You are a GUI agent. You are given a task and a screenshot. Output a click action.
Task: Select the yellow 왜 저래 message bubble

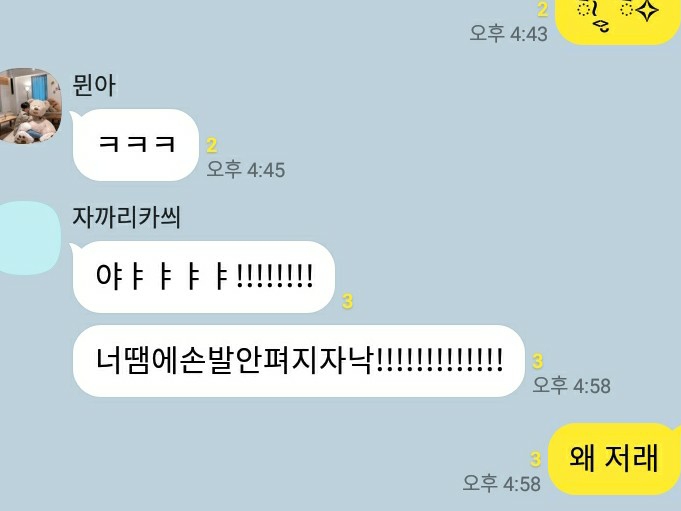point(614,458)
